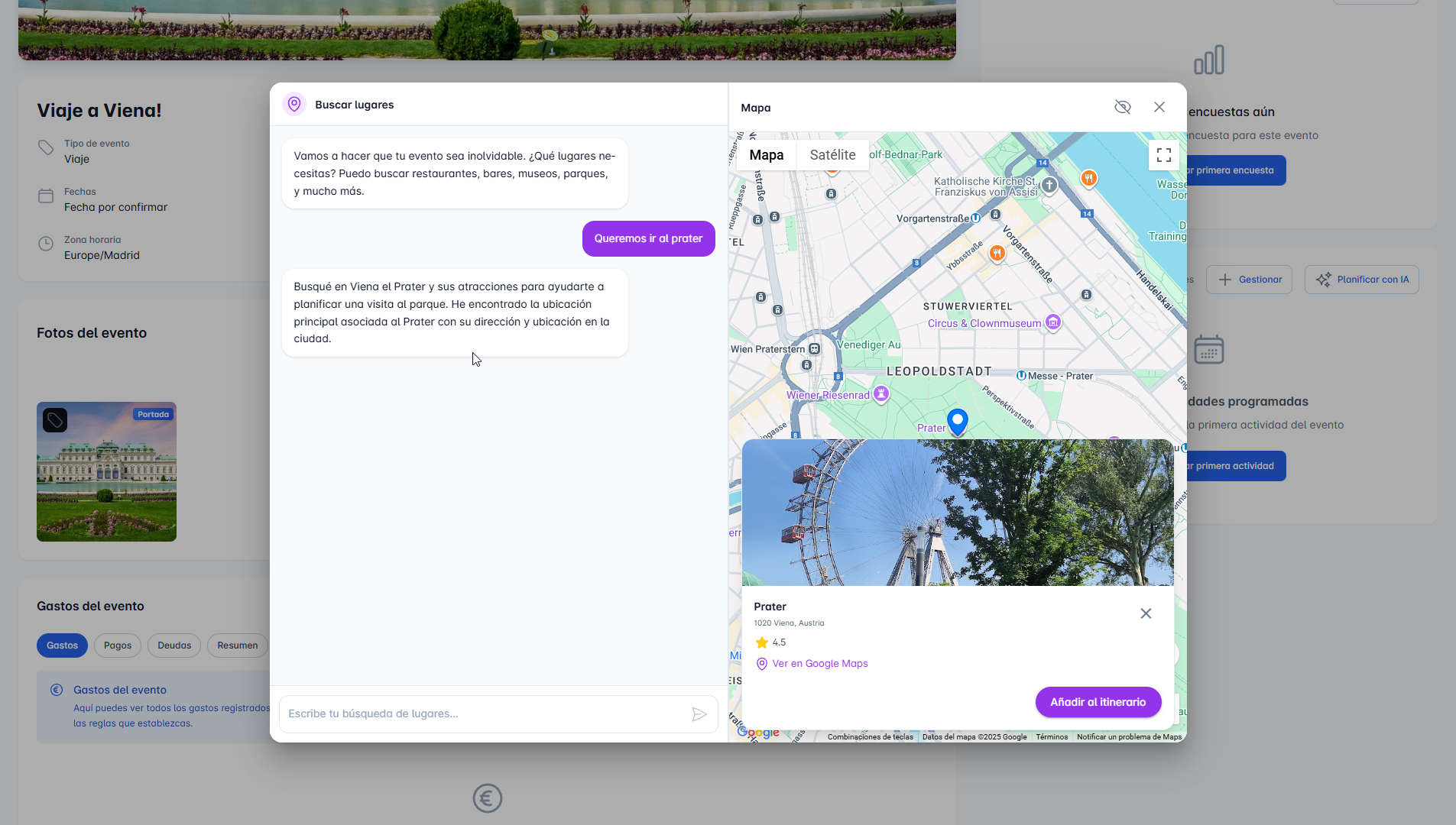
Task: Click the blue Prater map pin
Action: click(x=957, y=421)
